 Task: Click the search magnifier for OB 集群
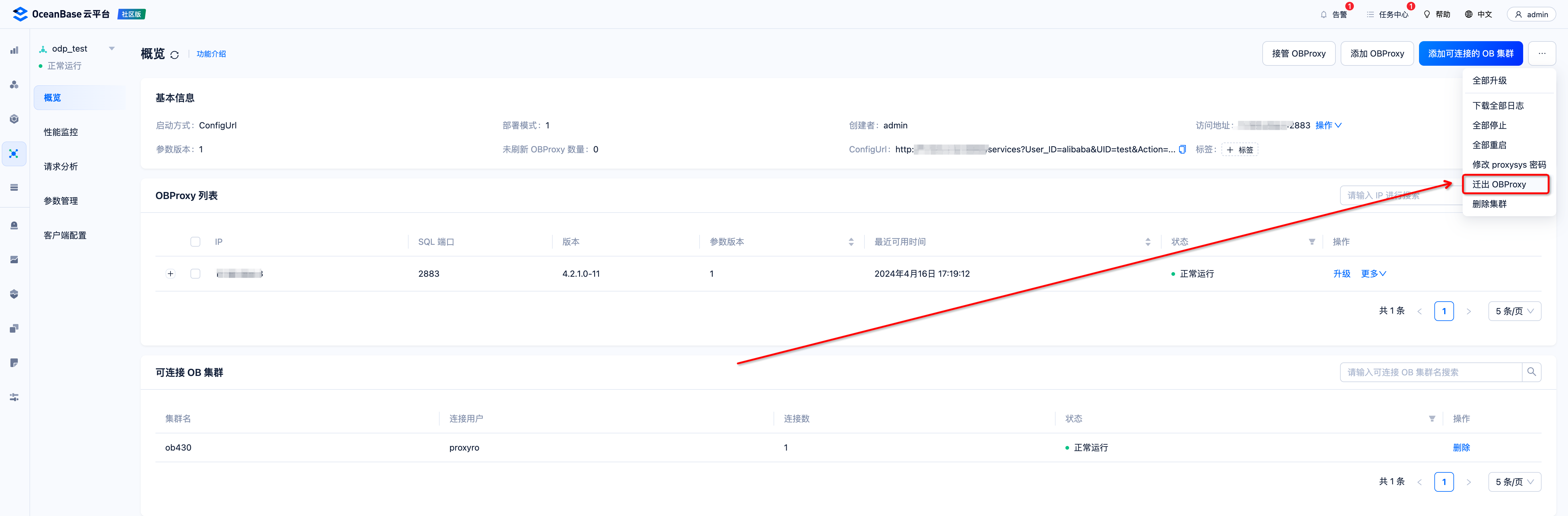(1531, 372)
